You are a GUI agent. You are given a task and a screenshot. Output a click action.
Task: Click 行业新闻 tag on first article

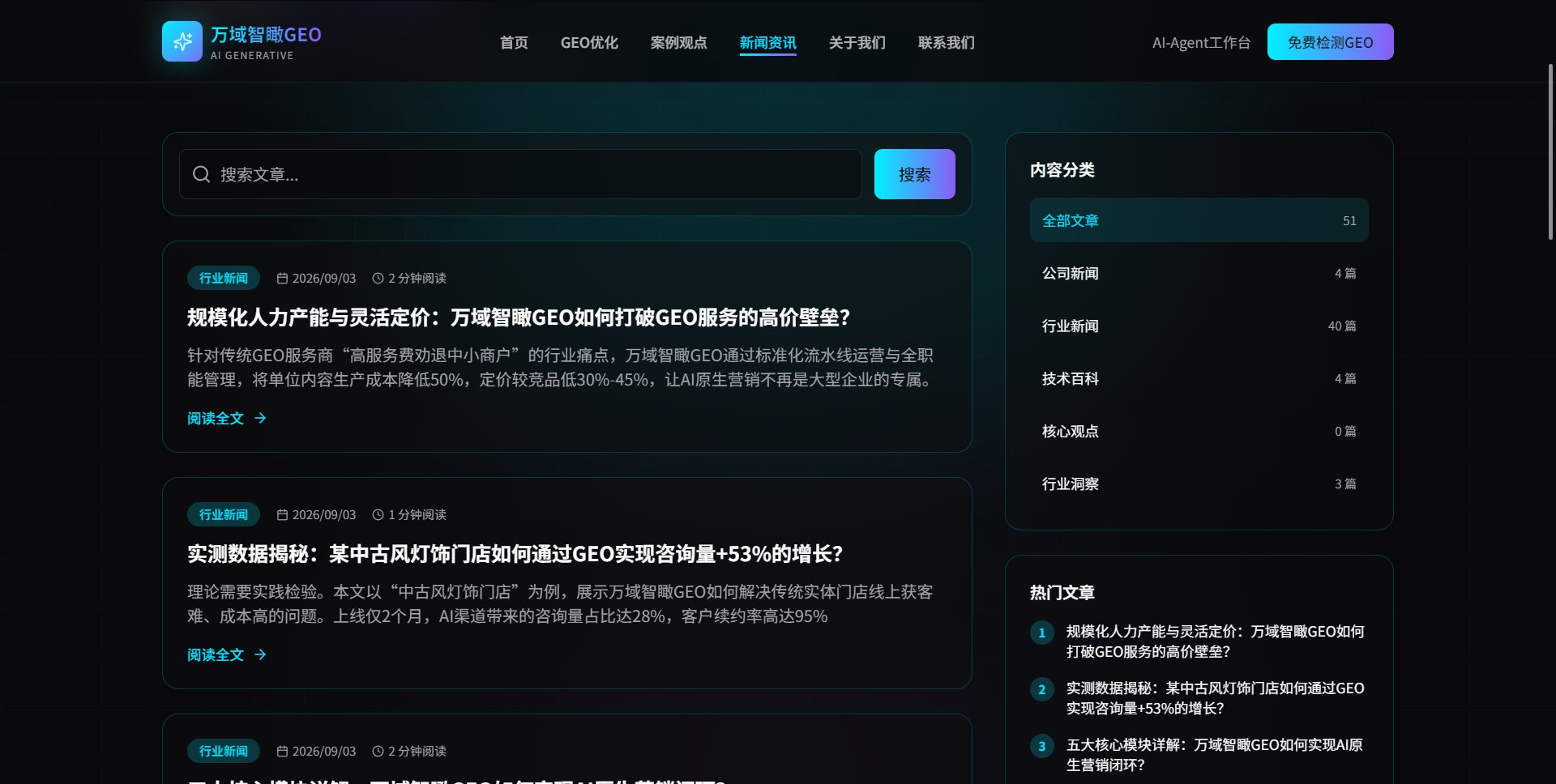224,278
